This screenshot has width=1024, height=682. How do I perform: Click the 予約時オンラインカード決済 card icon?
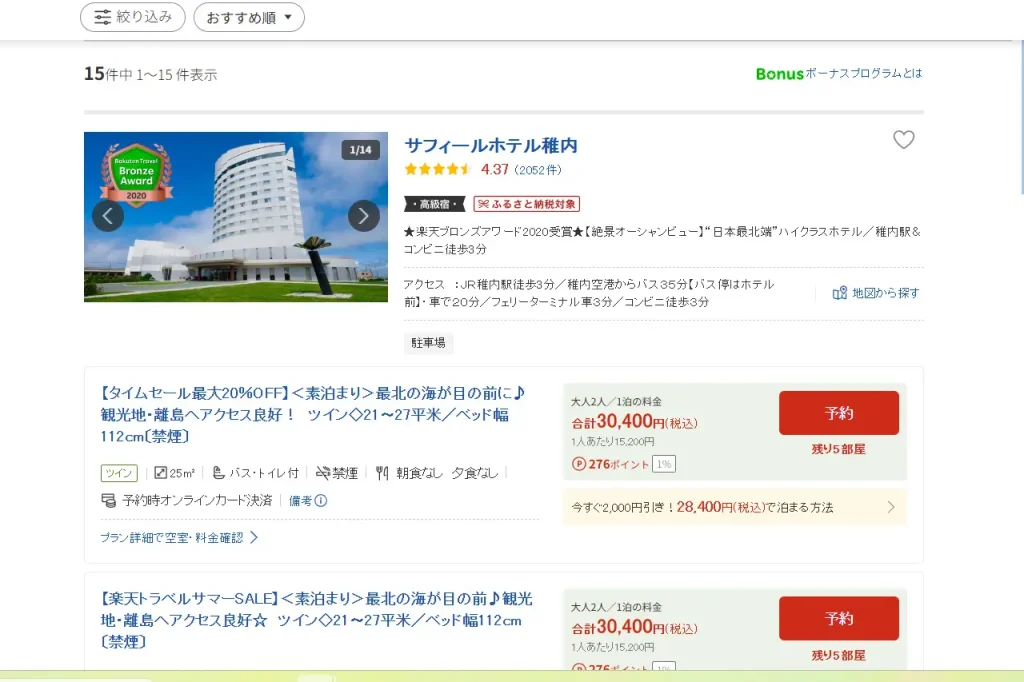click(x=108, y=500)
